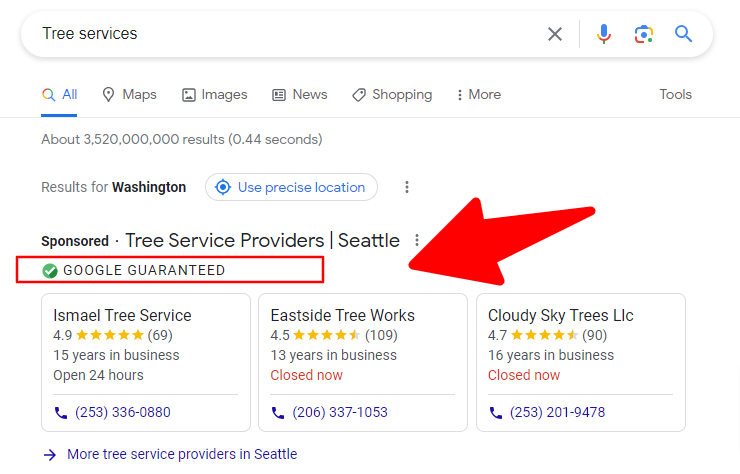Image resolution: width=740 pixels, height=474 pixels.
Task: Click 'Closed now' on Cloudy Sky Trees card
Action: point(524,375)
